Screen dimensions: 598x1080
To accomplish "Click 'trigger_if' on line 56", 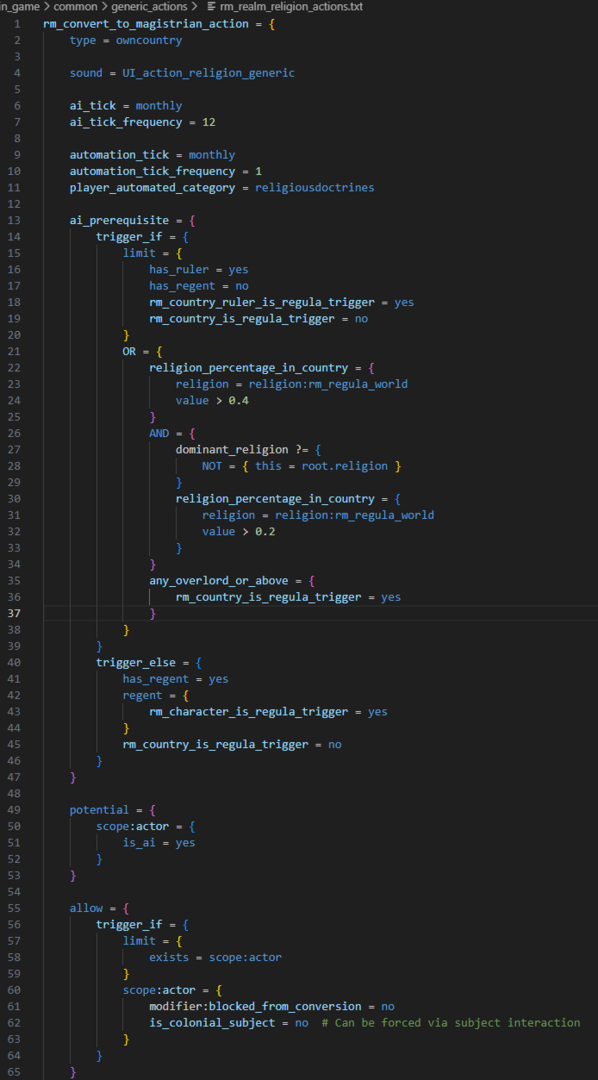I will click(x=129, y=925).
